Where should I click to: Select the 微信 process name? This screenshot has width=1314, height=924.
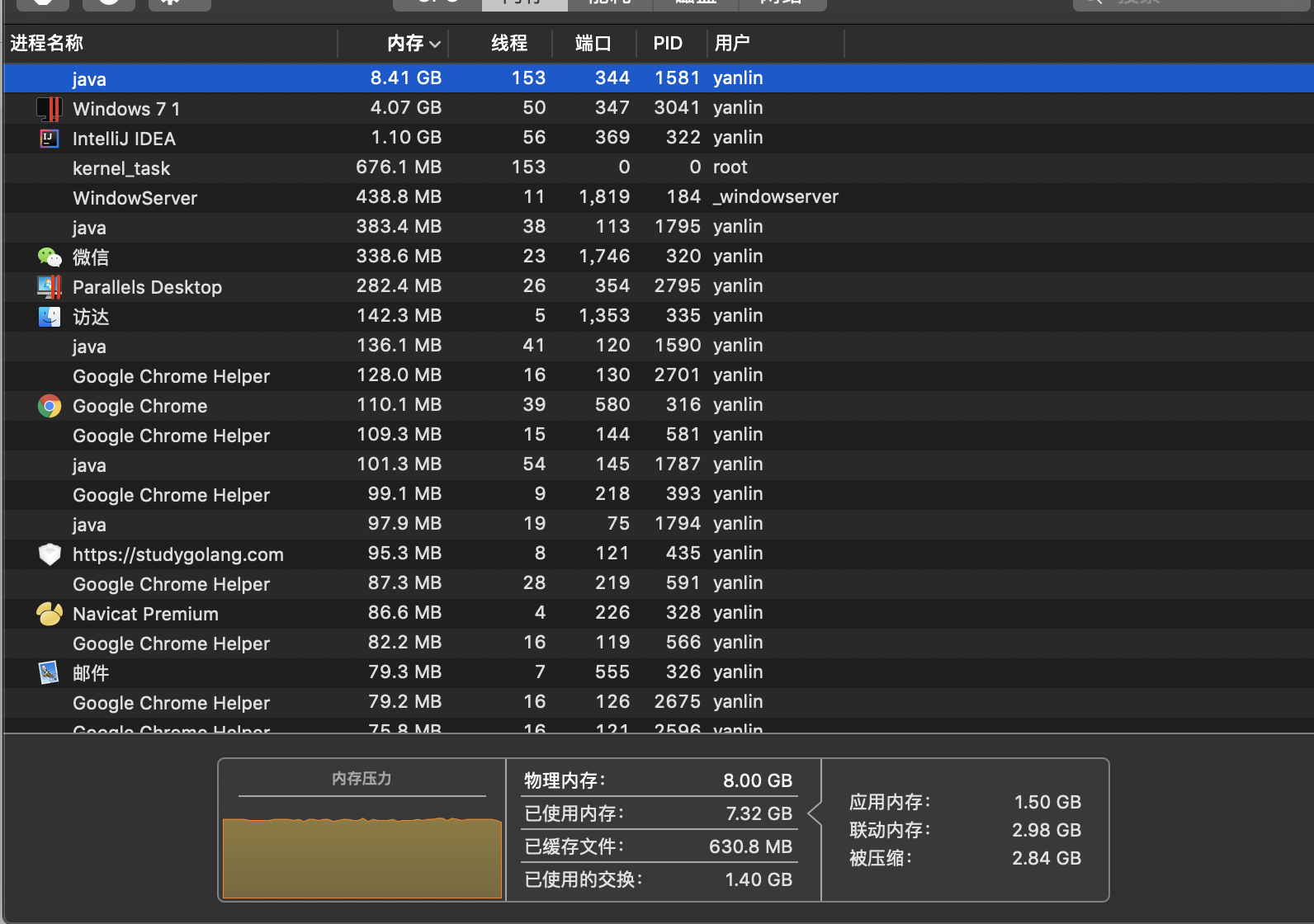pyautogui.click(x=91, y=257)
